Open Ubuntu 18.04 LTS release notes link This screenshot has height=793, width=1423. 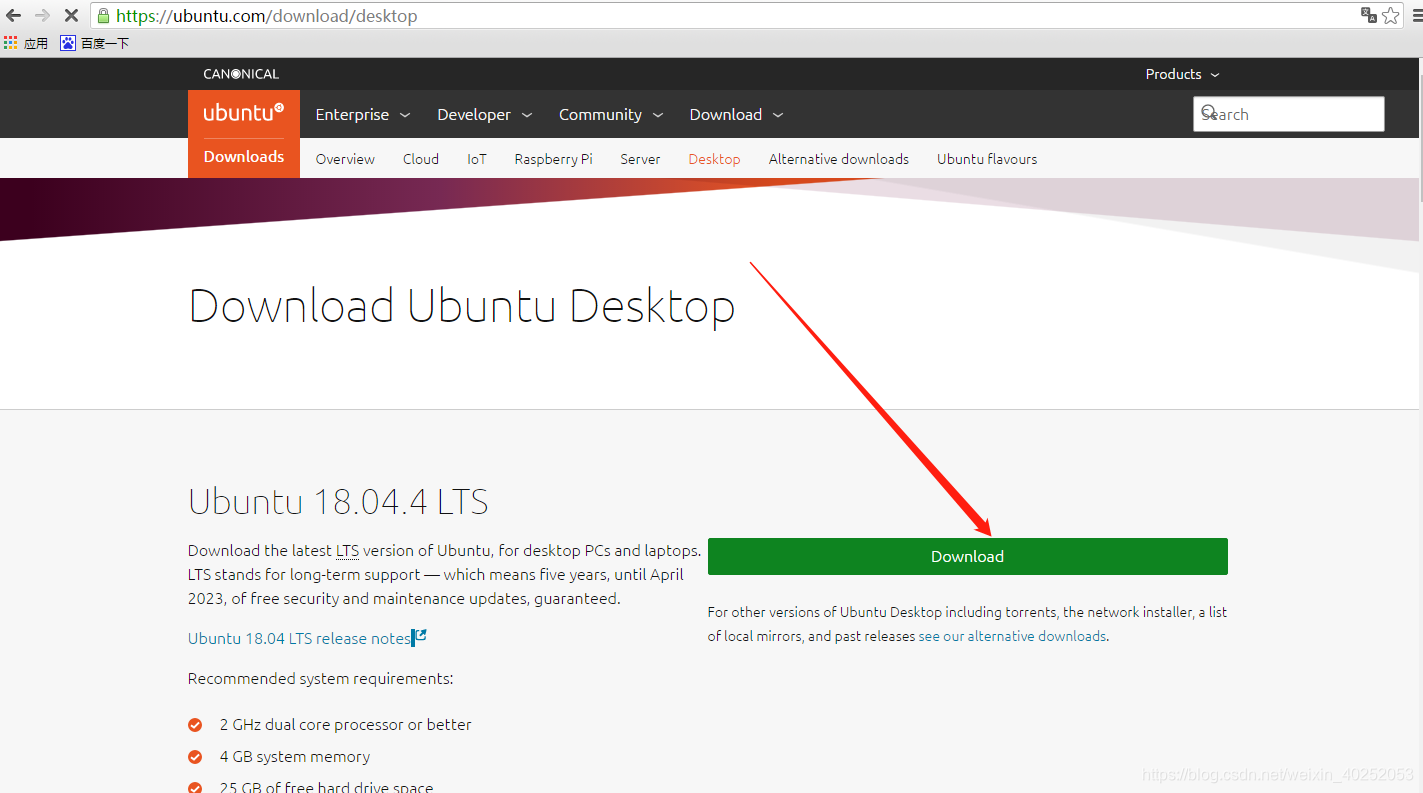click(x=299, y=638)
